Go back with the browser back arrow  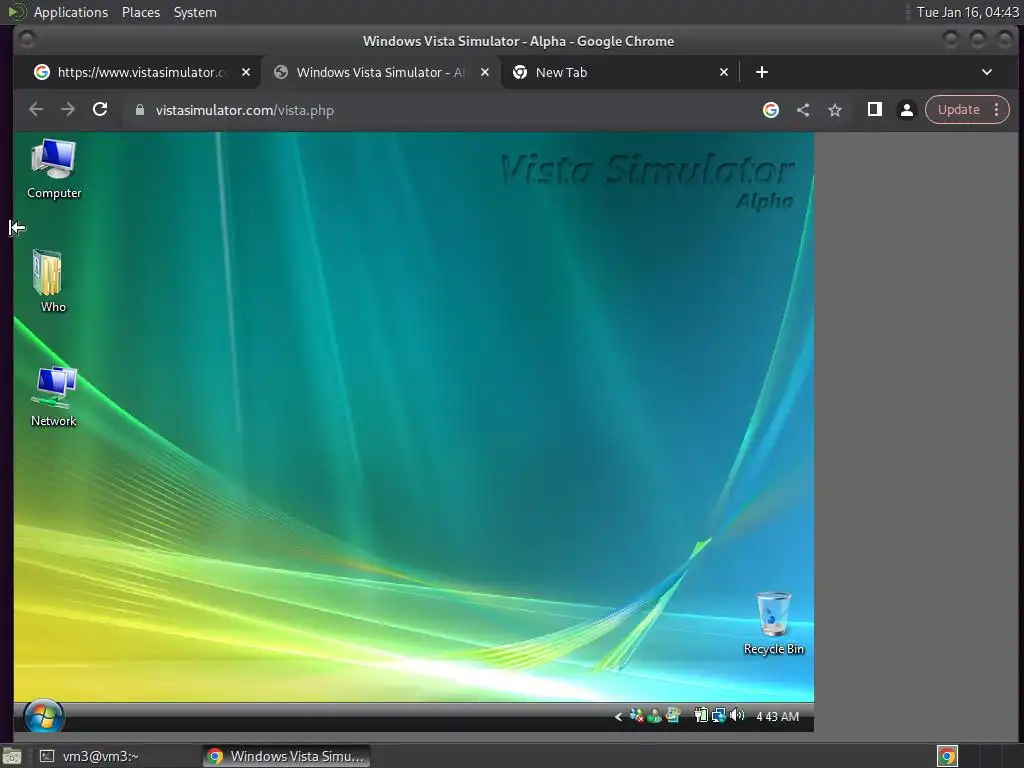(x=36, y=110)
